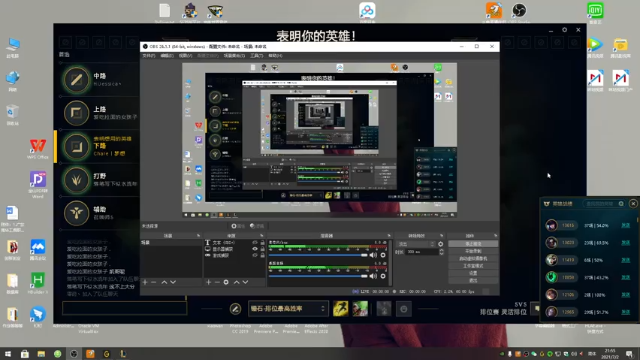Adjust the transition duration stepper
Viewport: 640px width, 360px height.
coord(441,252)
